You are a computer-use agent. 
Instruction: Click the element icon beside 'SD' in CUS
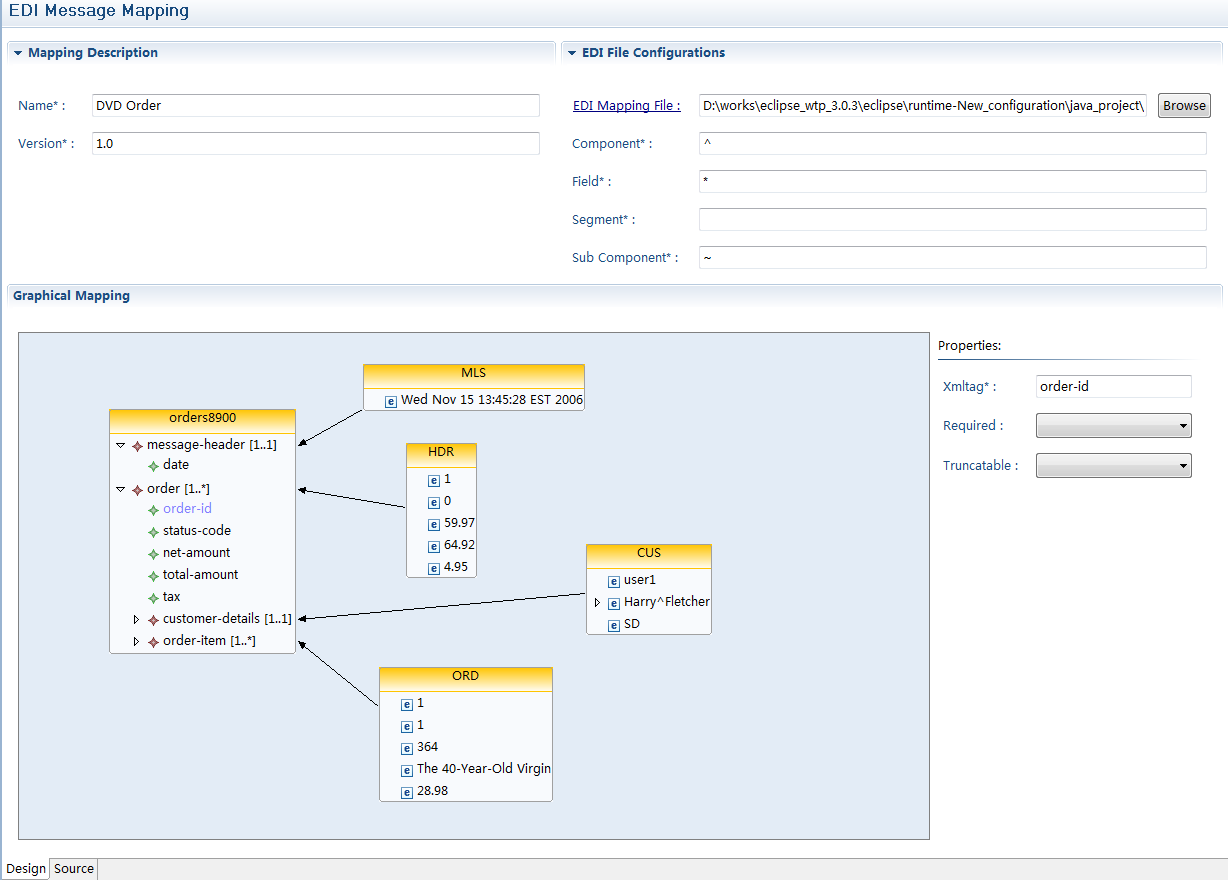tap(614, 626)
